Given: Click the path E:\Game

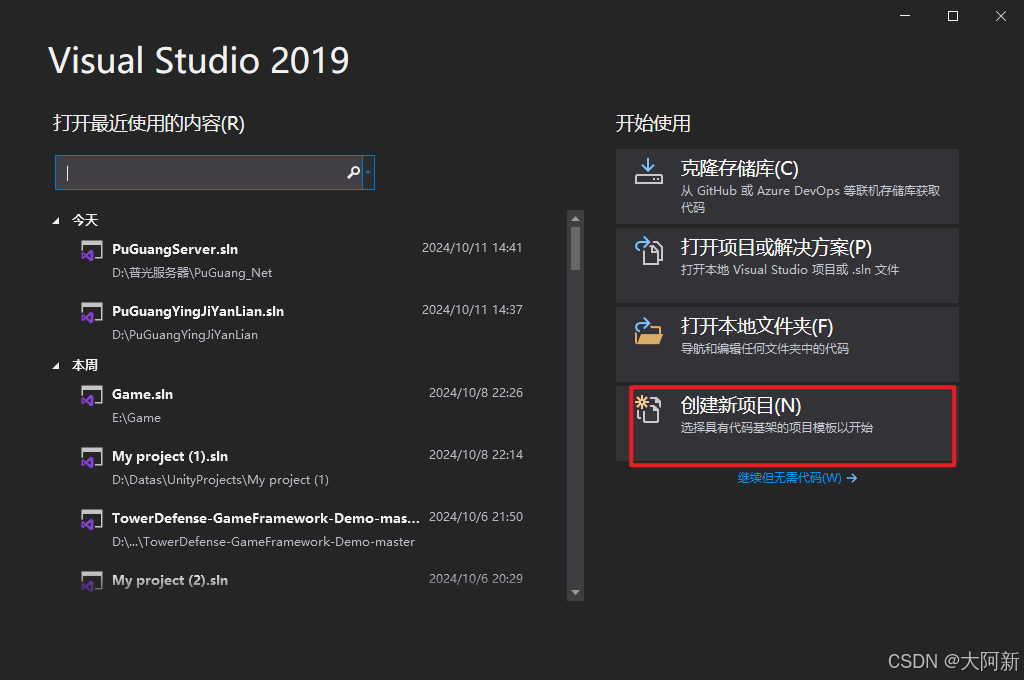Looking at the screenshot, I should point(136,418).
